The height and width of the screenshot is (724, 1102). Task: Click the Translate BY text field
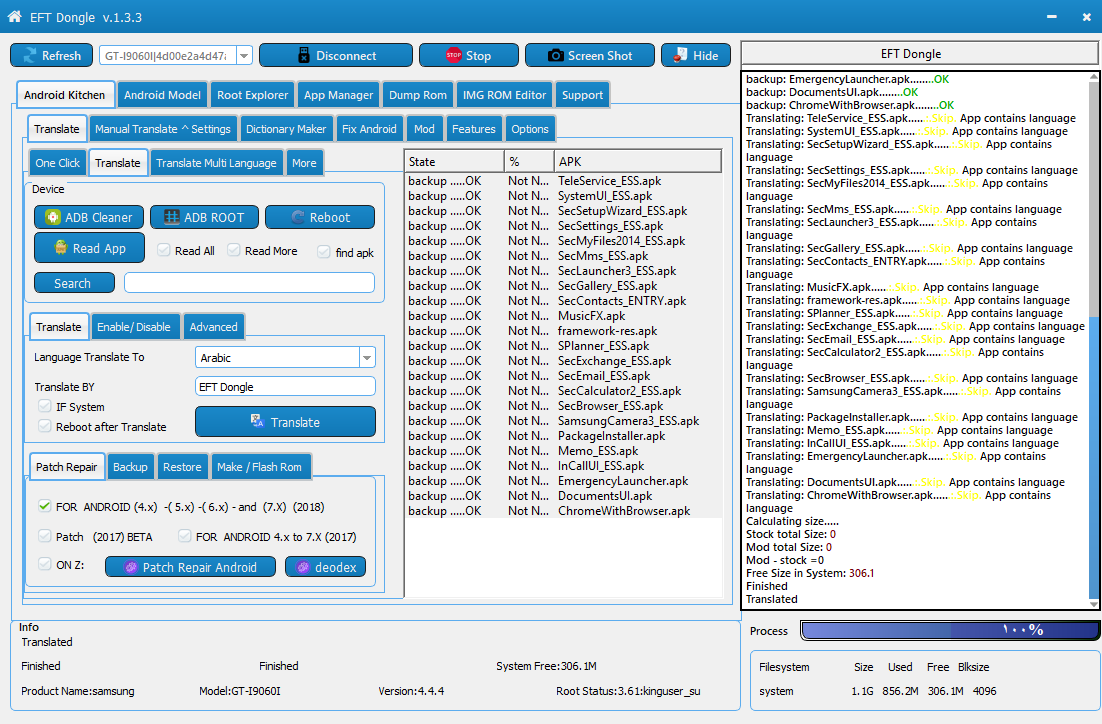tap(285, 387)
